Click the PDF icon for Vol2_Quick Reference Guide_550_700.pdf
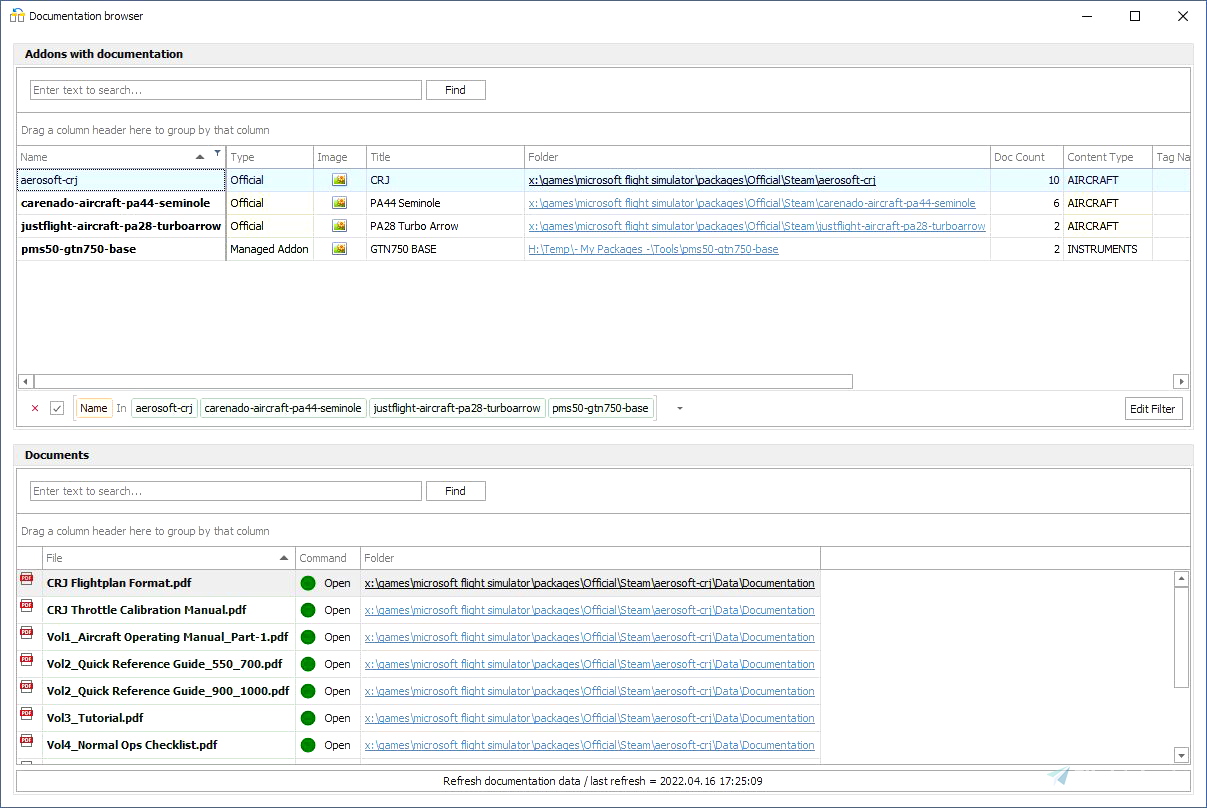1207x808 pixels. [27, 660]
